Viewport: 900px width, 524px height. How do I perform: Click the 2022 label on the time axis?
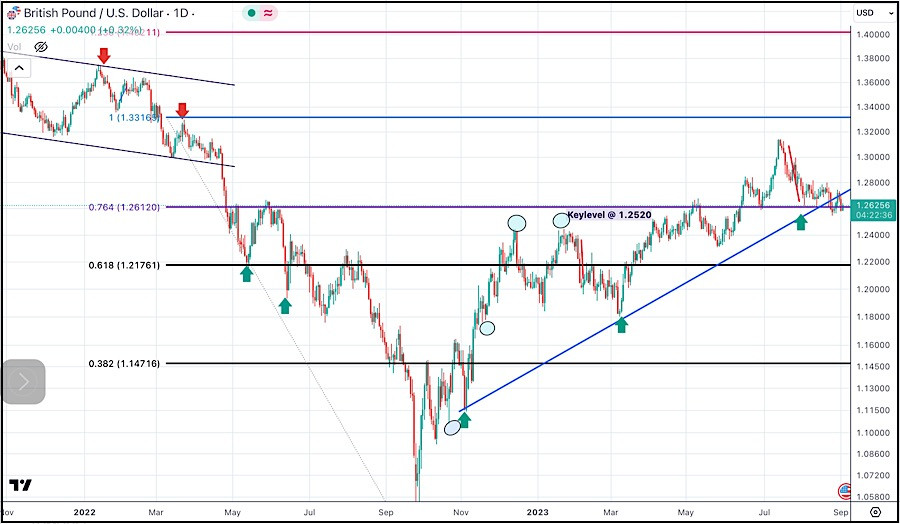[84, 512]
